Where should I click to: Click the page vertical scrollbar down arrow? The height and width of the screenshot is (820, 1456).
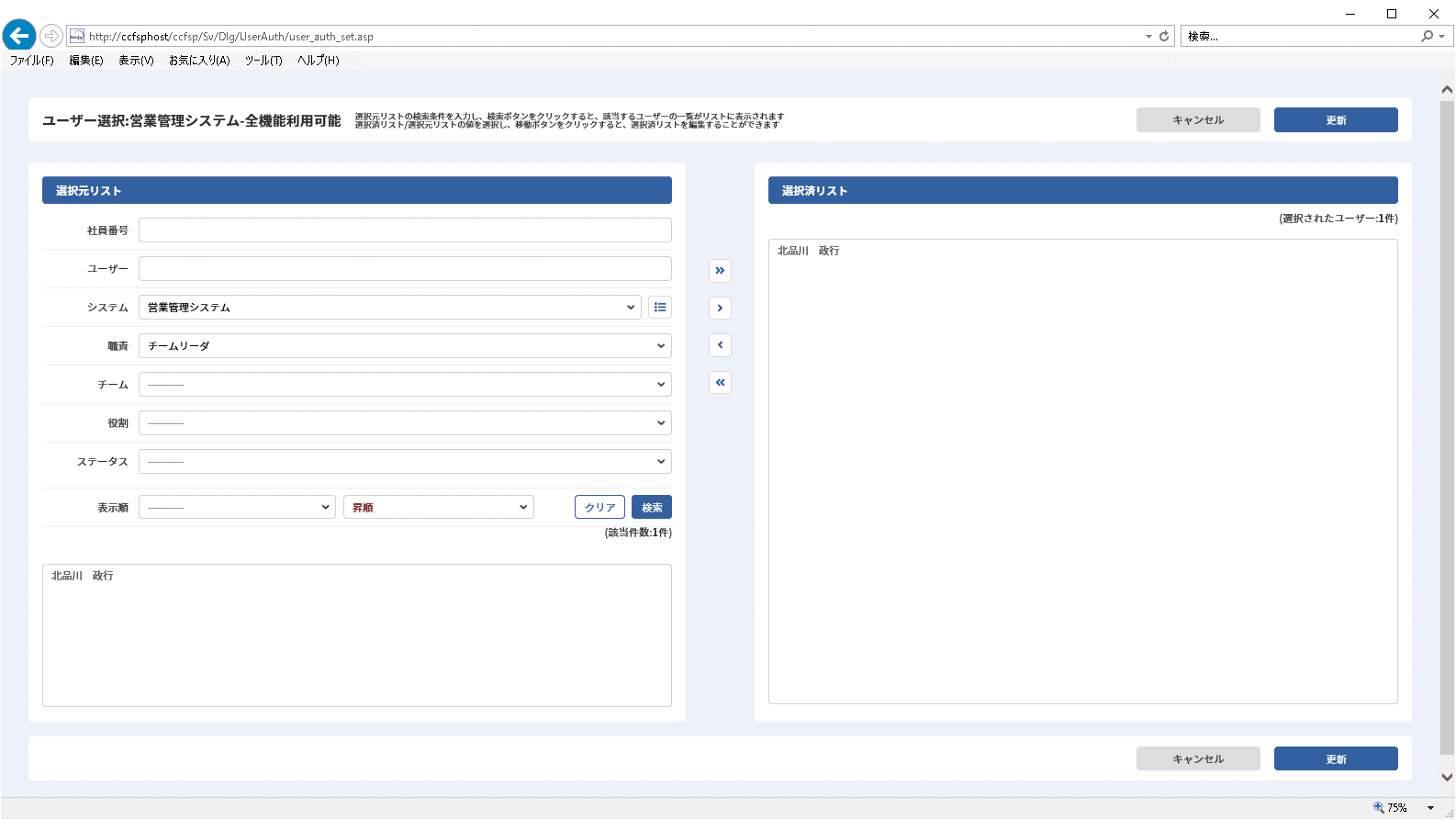pos(1447,777)
